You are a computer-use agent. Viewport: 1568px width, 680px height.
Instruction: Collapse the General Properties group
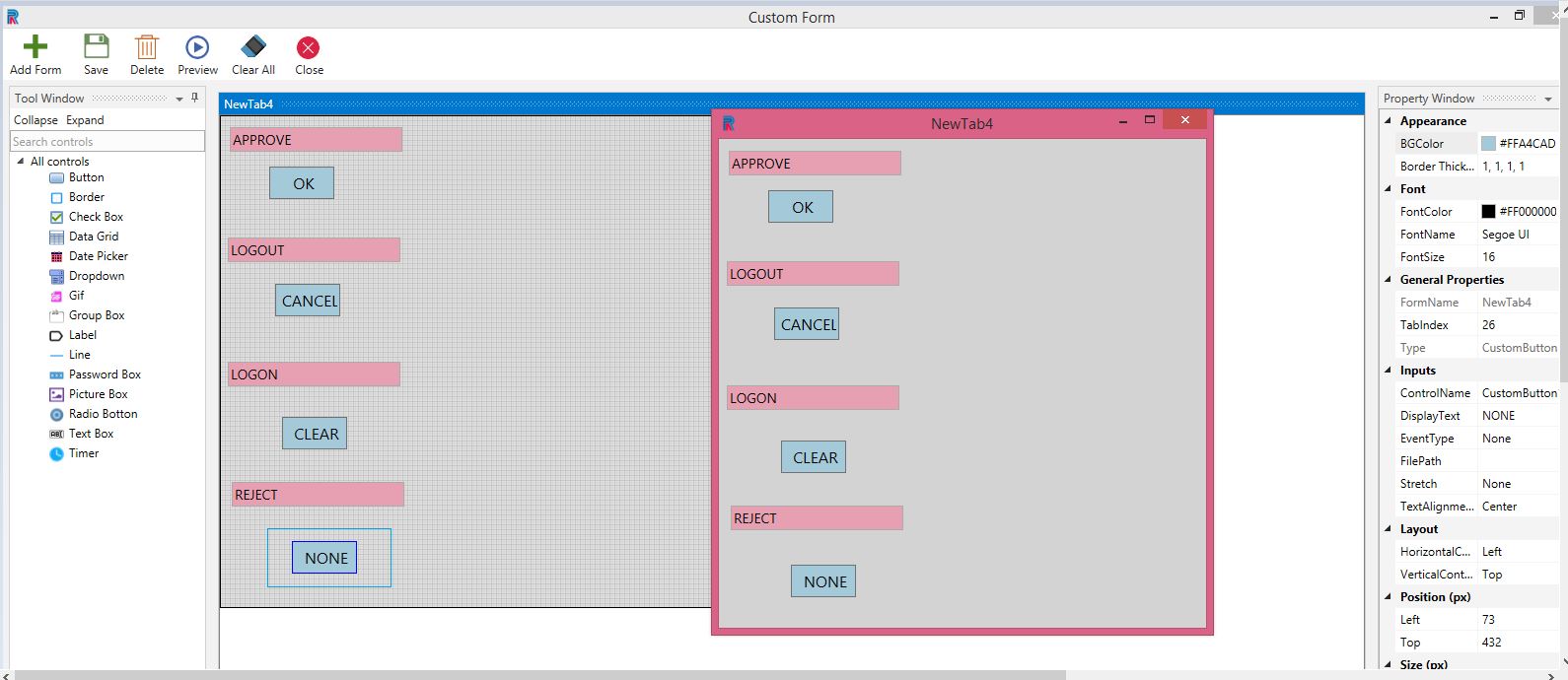pyautogui.click(x=1389, y=279)
